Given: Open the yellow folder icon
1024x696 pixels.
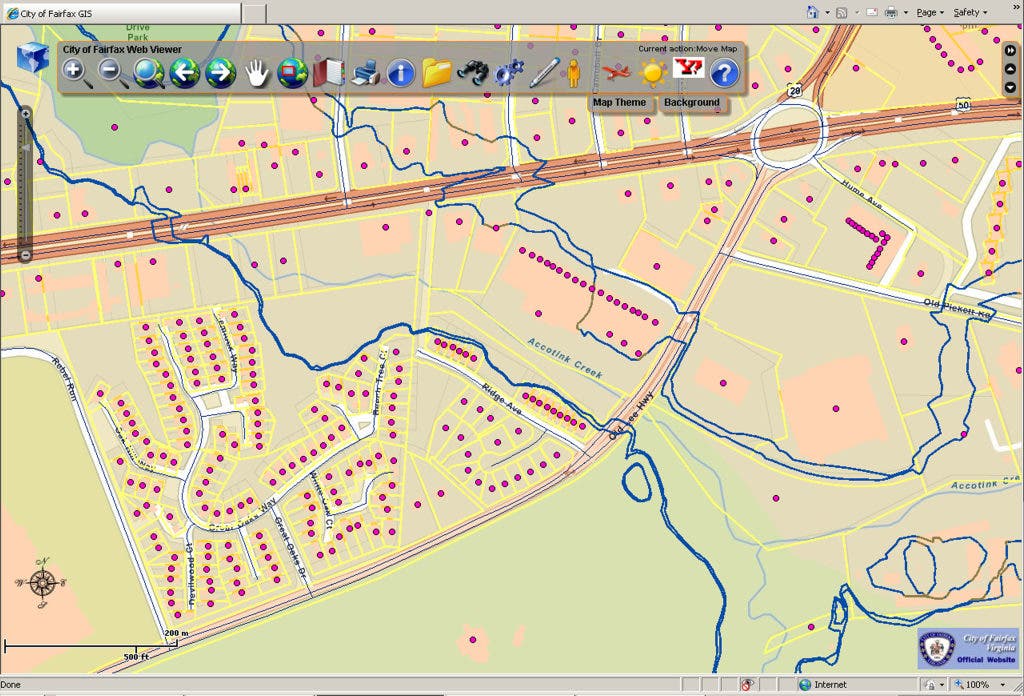Looking at the screenshot, I should tap(437, 73).
